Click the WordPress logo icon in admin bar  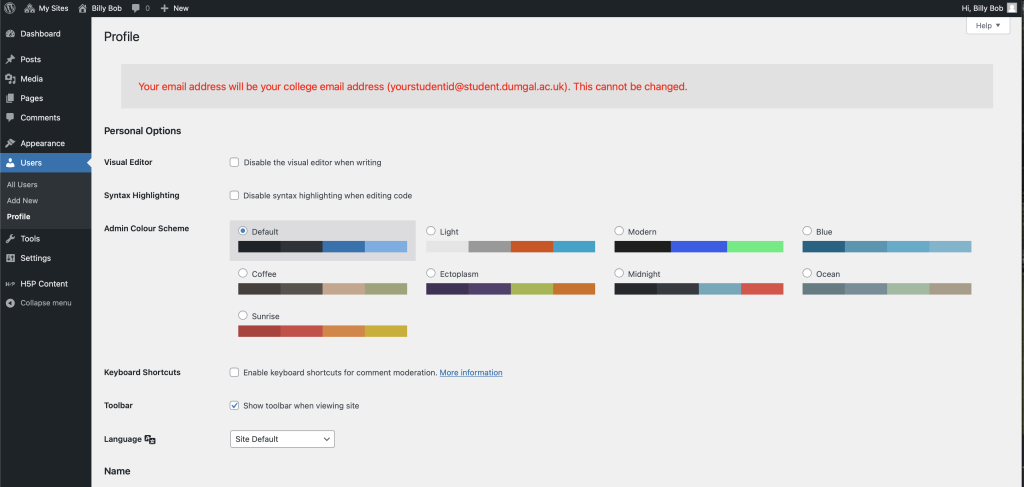pyautogui.click(x=10, y=8)
